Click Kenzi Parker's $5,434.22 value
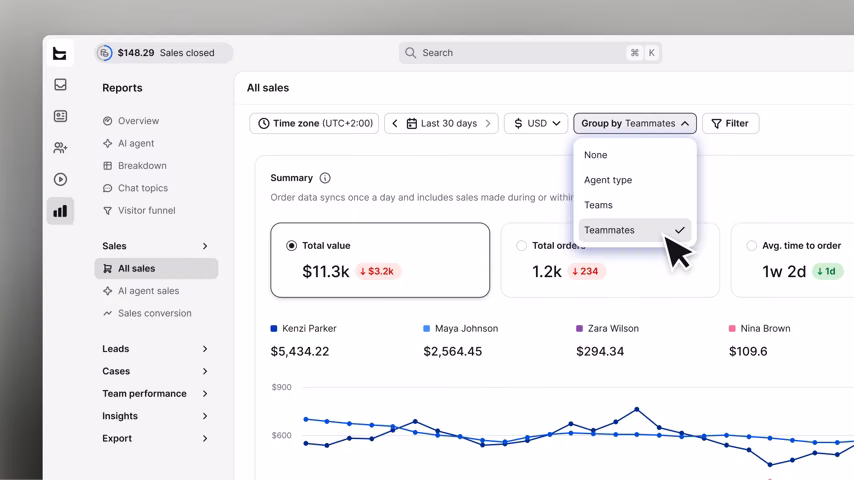 [300, 351]
